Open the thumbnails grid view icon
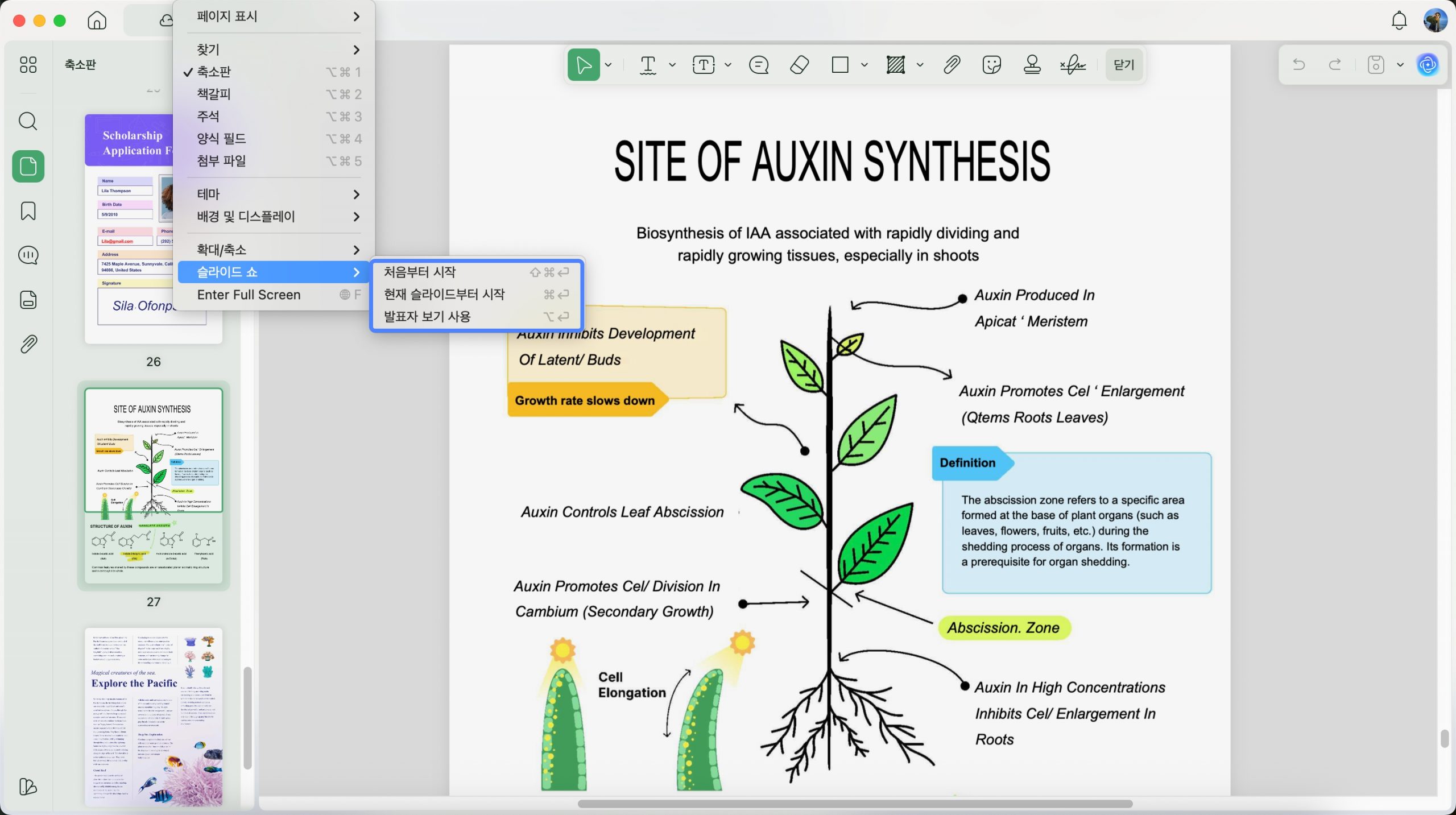The image size is (1456, 815). [x=28, y=65]
